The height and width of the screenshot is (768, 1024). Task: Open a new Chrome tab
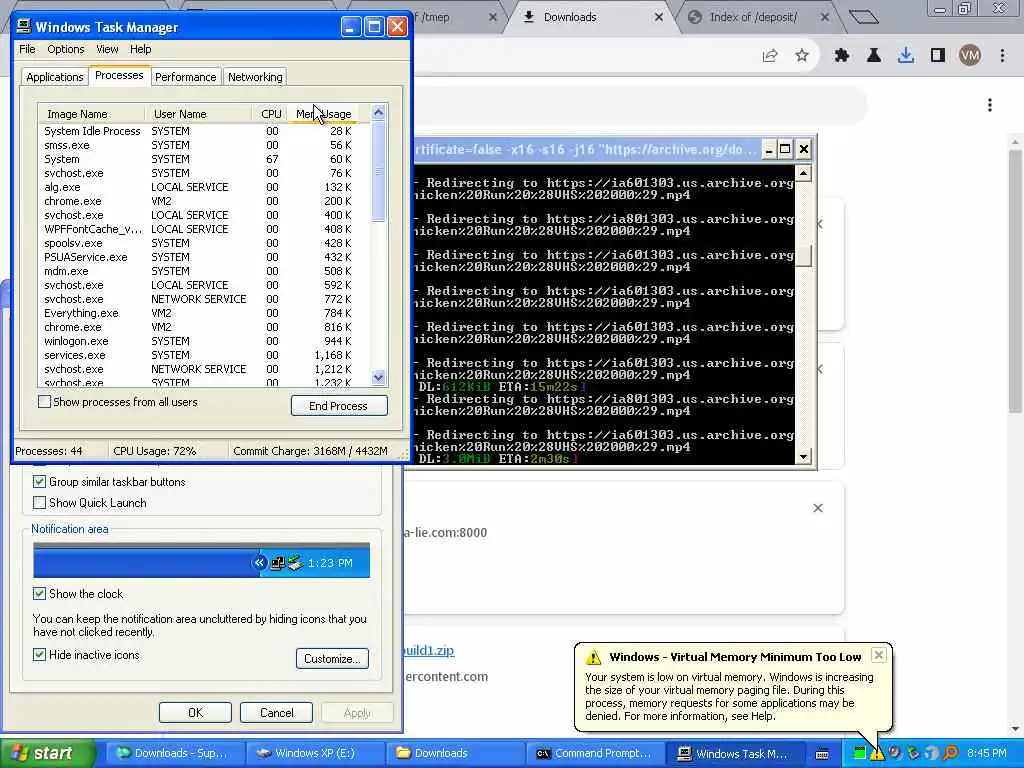coord(863,17)
